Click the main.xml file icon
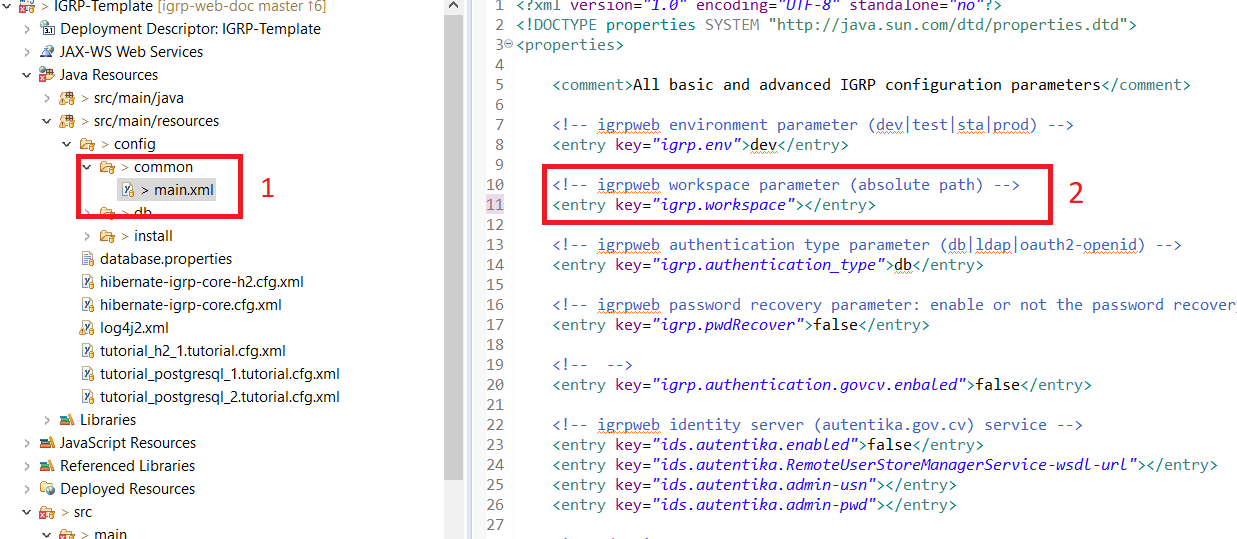 click(127, 190)
